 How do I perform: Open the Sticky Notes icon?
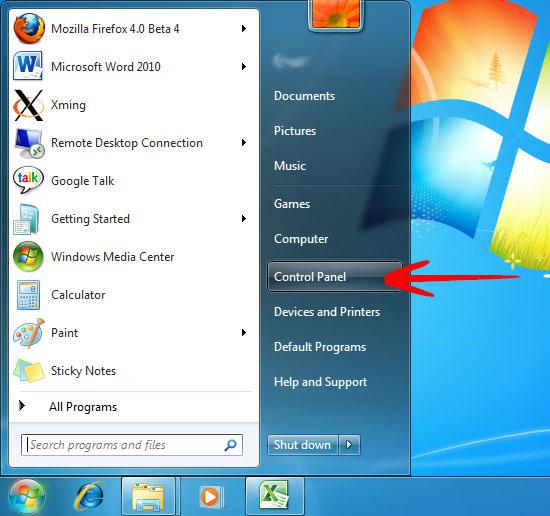(x=29, y=370)
